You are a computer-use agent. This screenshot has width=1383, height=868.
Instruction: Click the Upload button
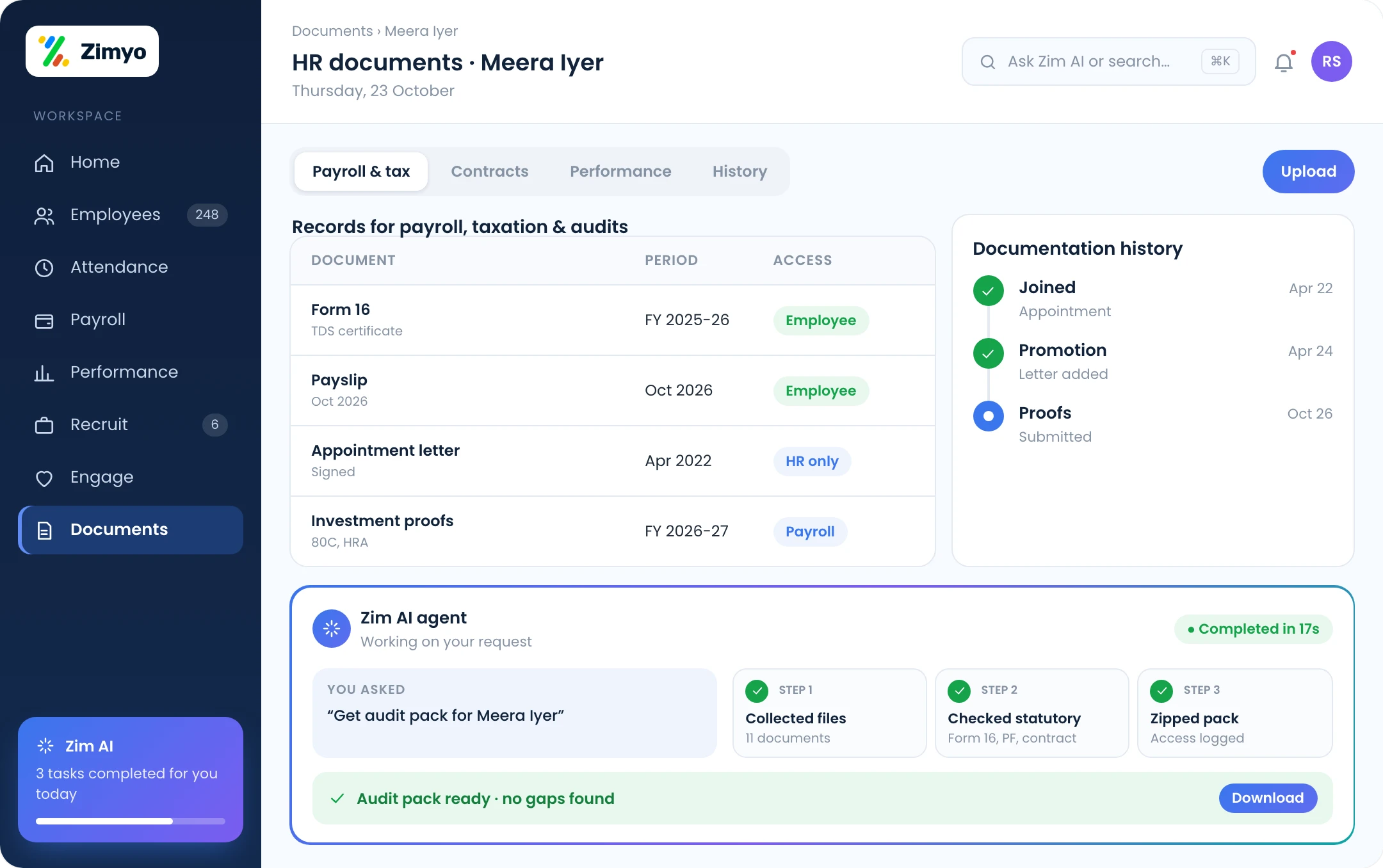(x=1308, y=172)
